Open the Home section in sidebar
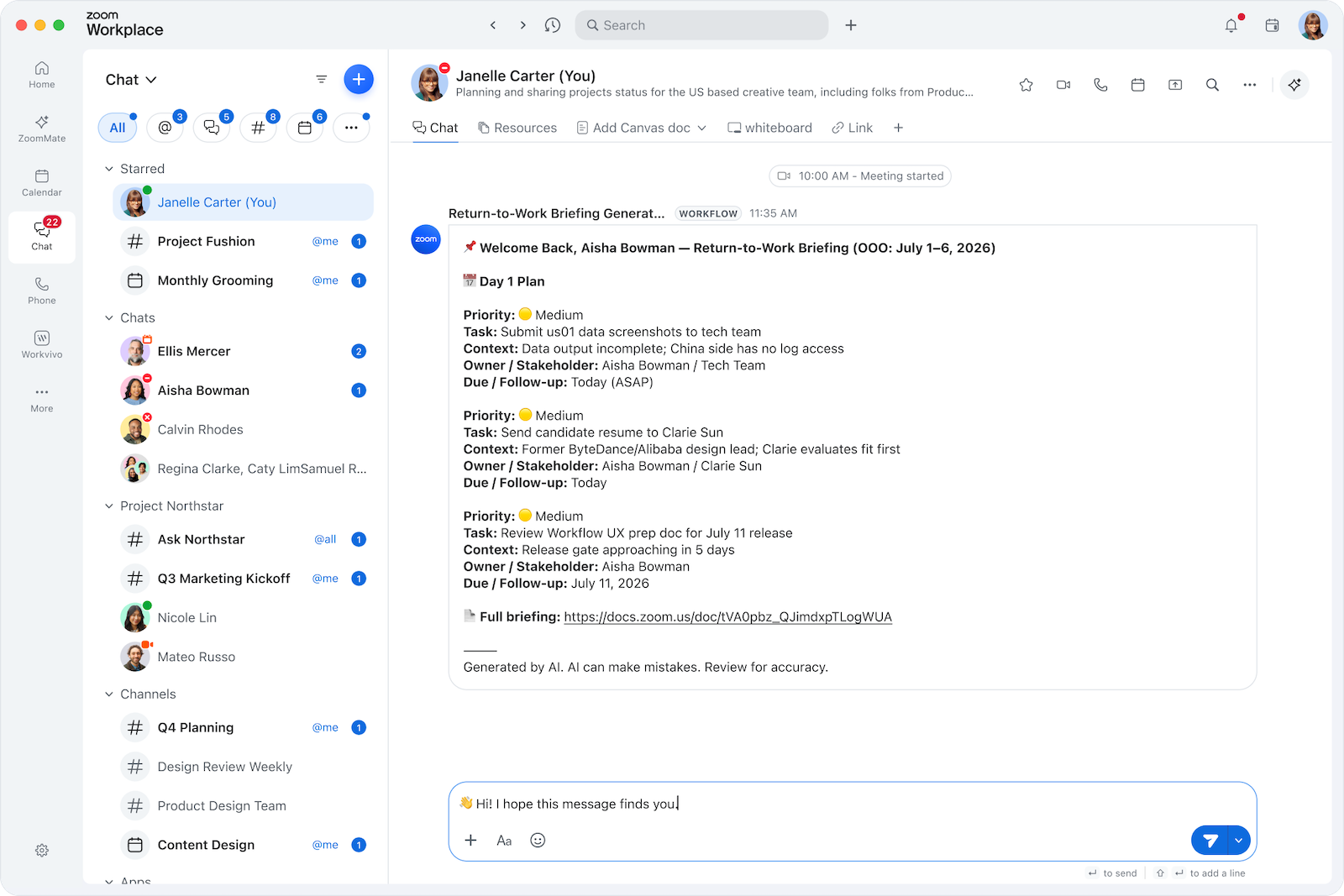This screenshot has height=896, width=1344. click(42, 75)
